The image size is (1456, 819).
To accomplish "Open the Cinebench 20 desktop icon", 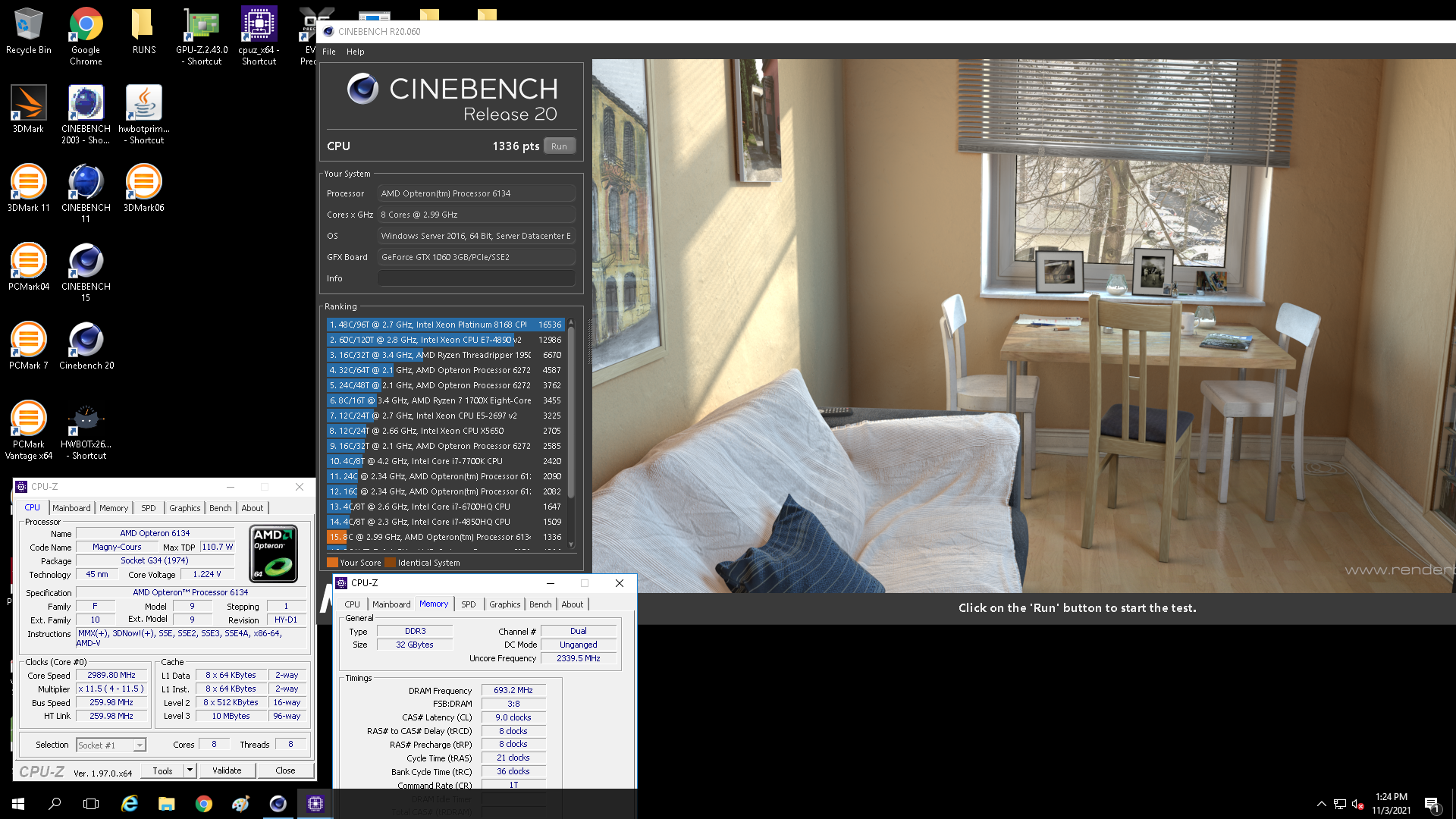I will click(86, 347).
